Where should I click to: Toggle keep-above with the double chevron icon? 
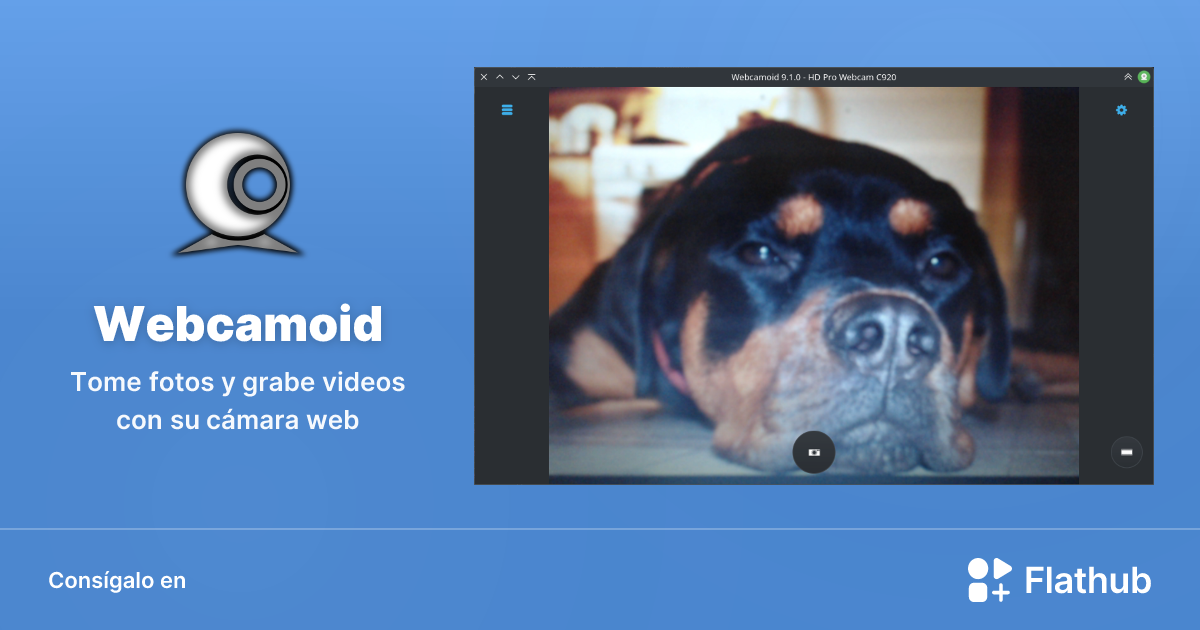coord(1128,76)
